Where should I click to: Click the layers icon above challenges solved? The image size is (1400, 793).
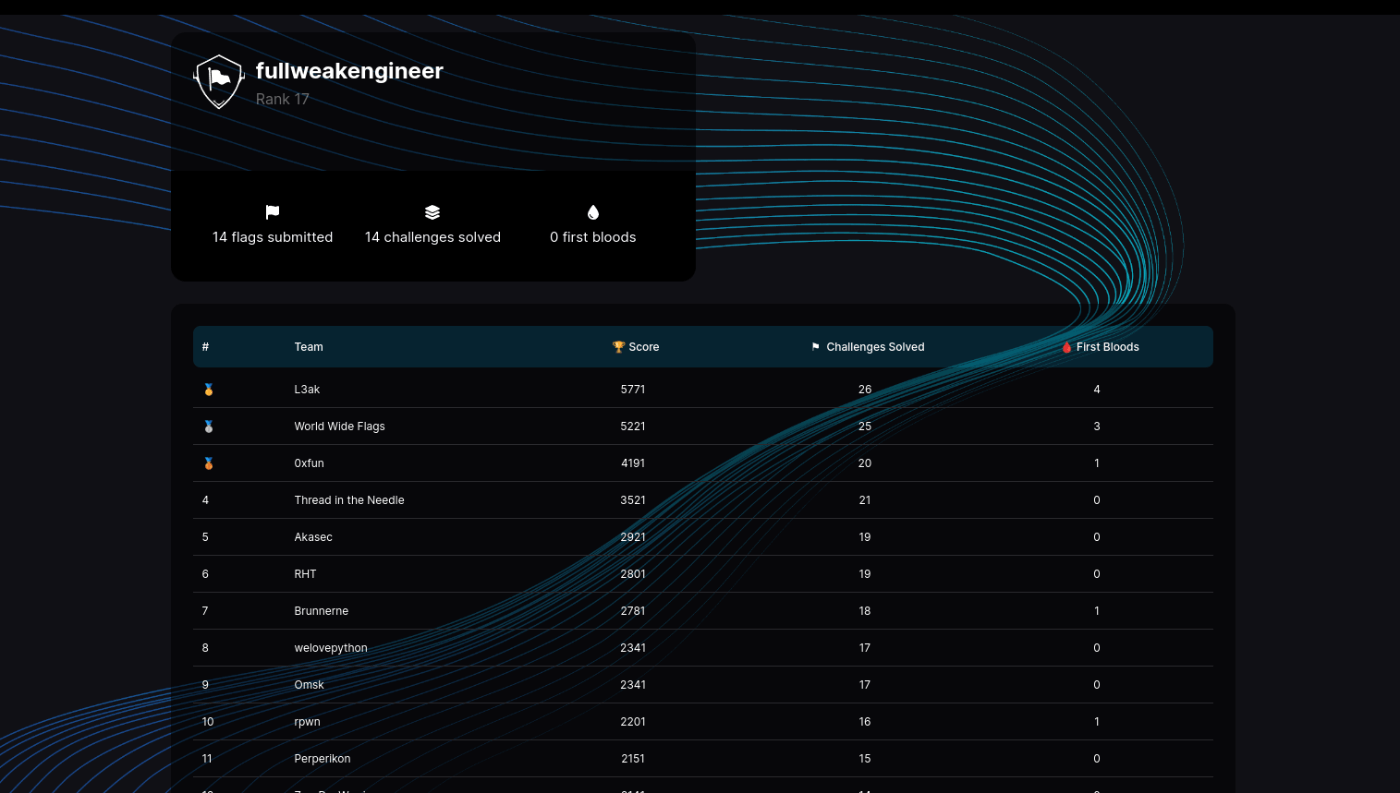432,212
